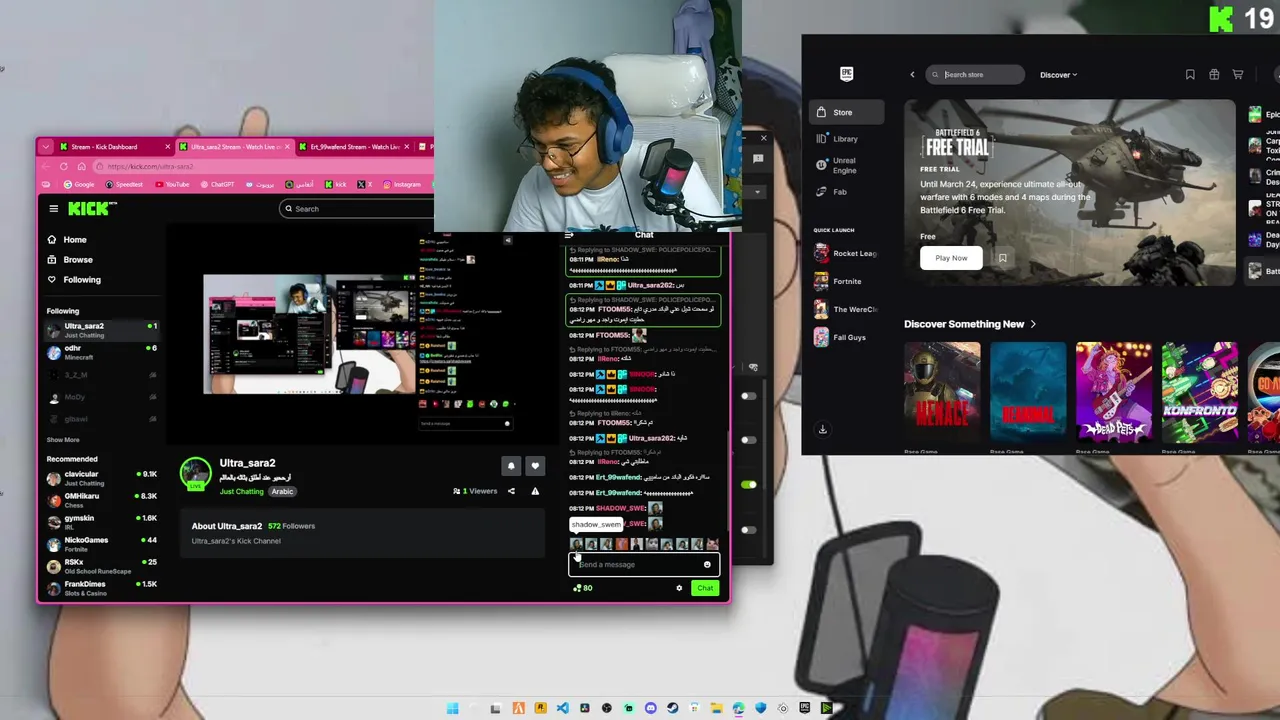The image size is (1280, 720).
Task: Open Ultra_sara2 profile avatar
Action: click(196, 474)
